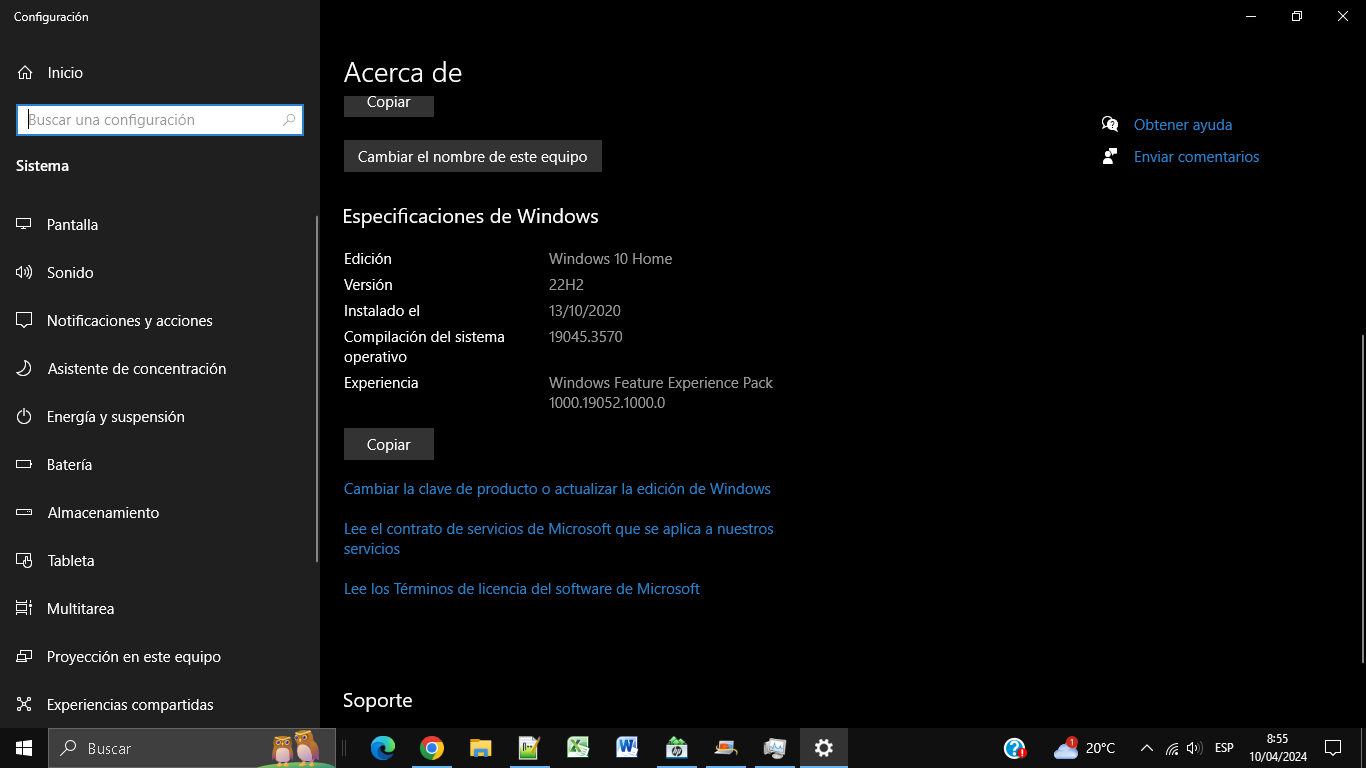Click the Batería icon in sidebar

click(x=24, y=465)
